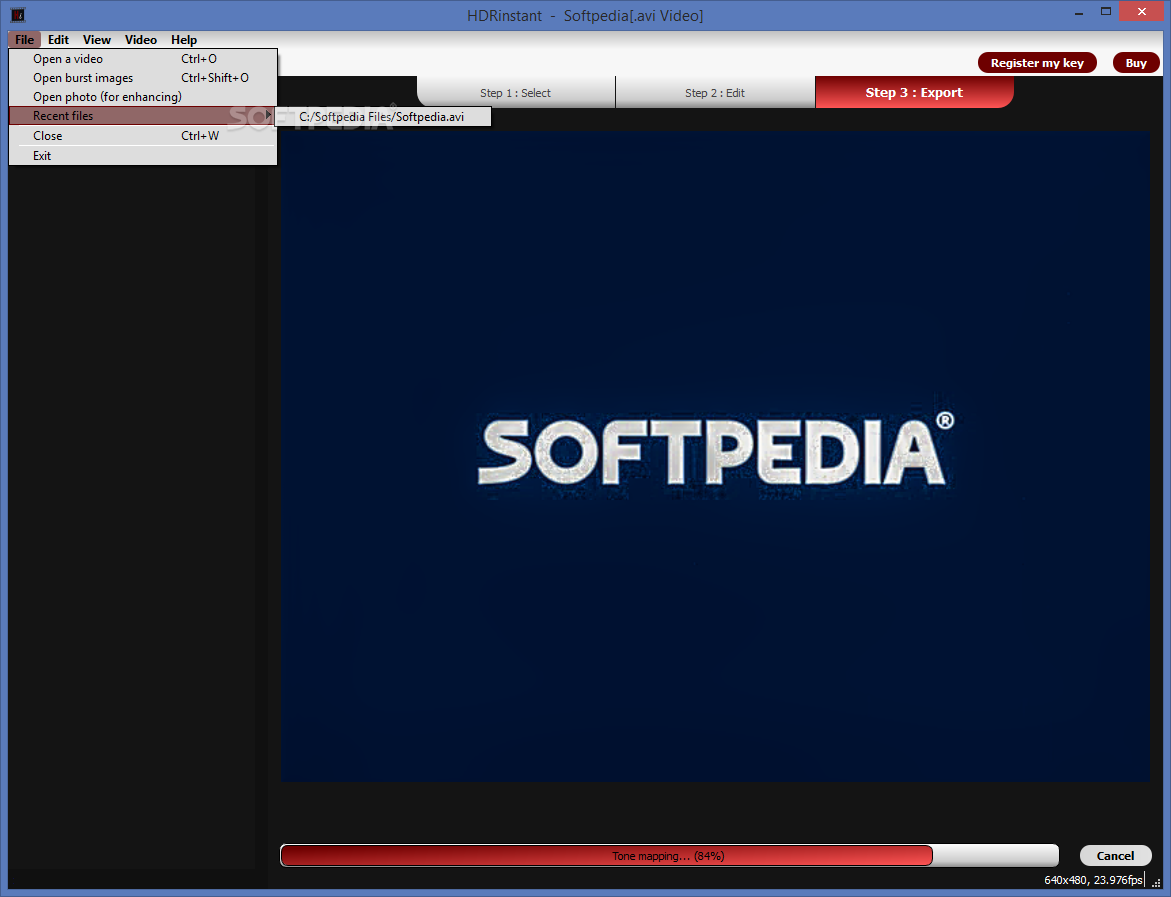Select Open photo (for enhancing) entry
The width and height of the screenshot is (1171, 897).
click(x=143, y=96)
